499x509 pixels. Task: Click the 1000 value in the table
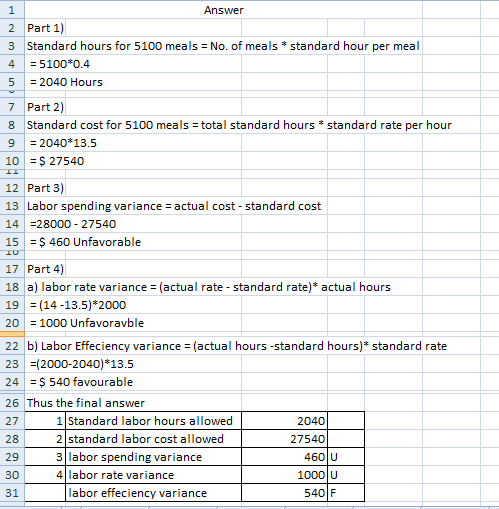(x=284, y=475)
